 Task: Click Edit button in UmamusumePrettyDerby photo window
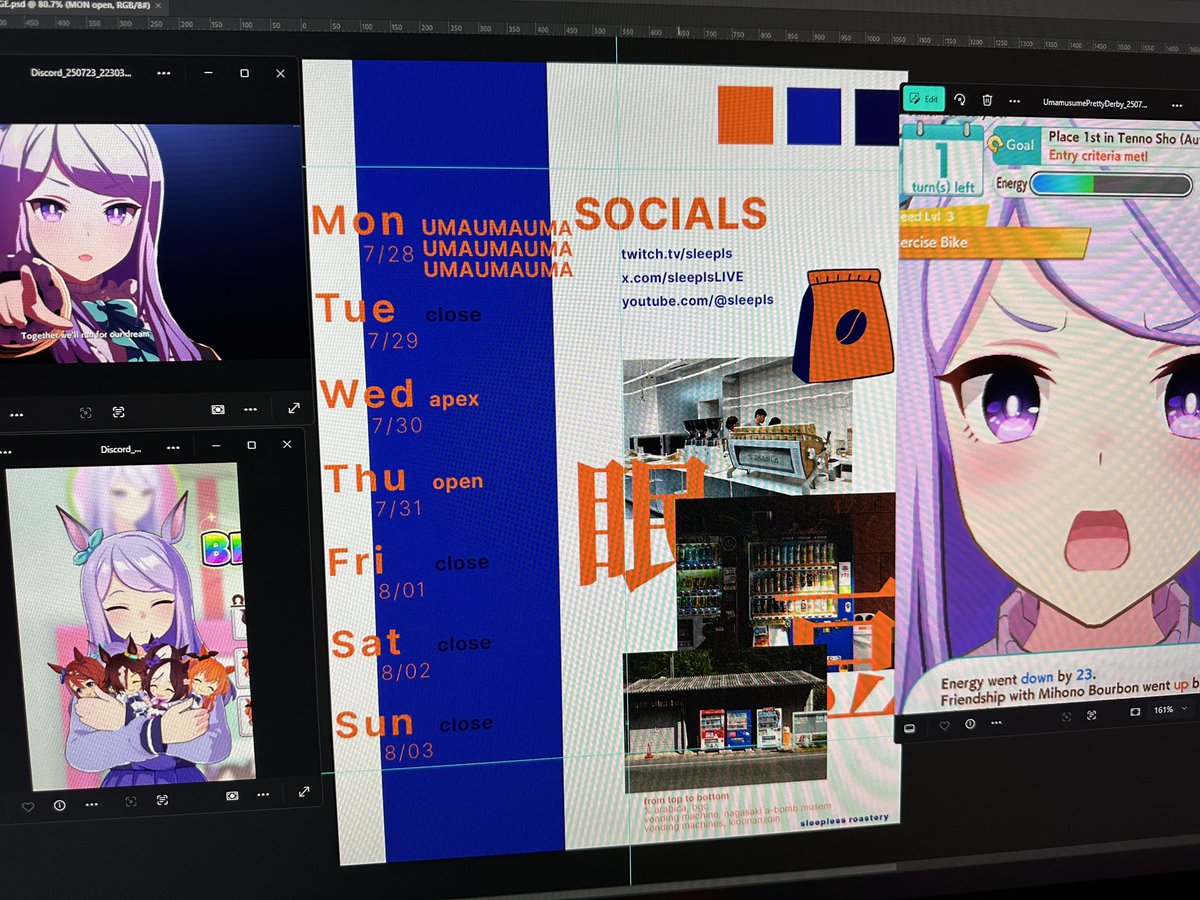924,99
